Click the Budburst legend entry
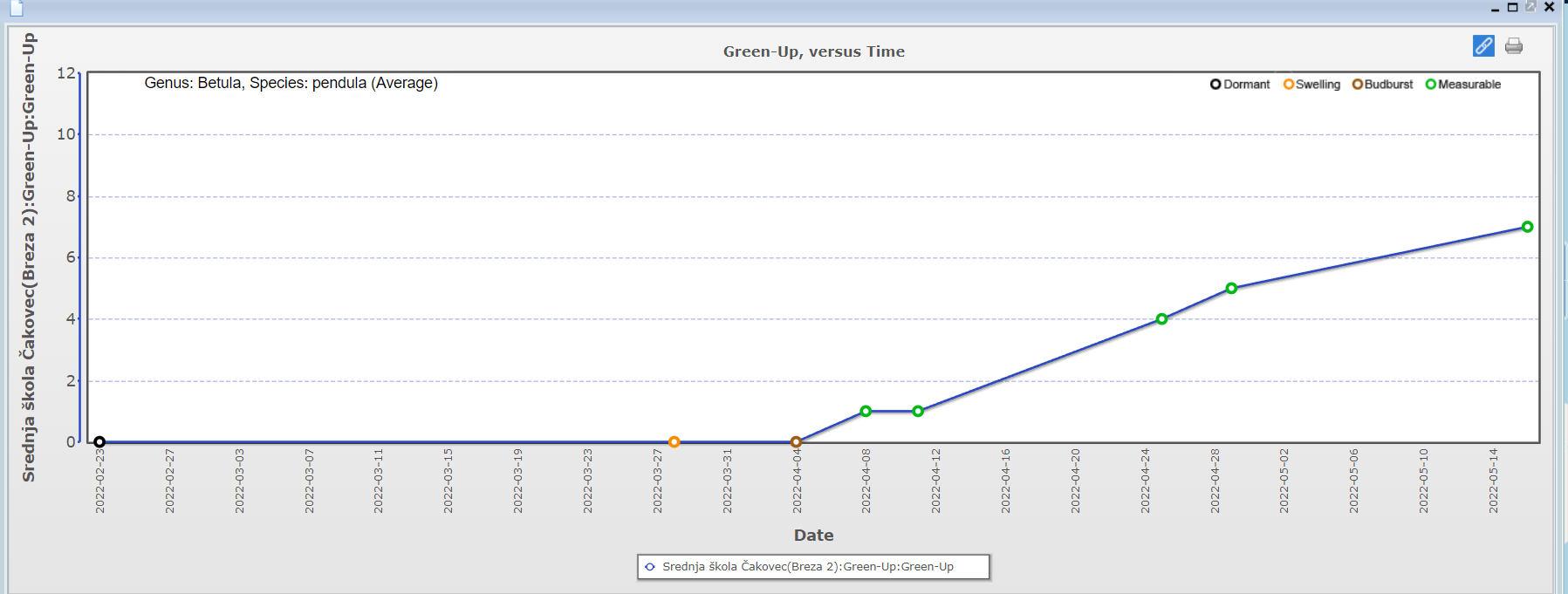 [1382, 85]
